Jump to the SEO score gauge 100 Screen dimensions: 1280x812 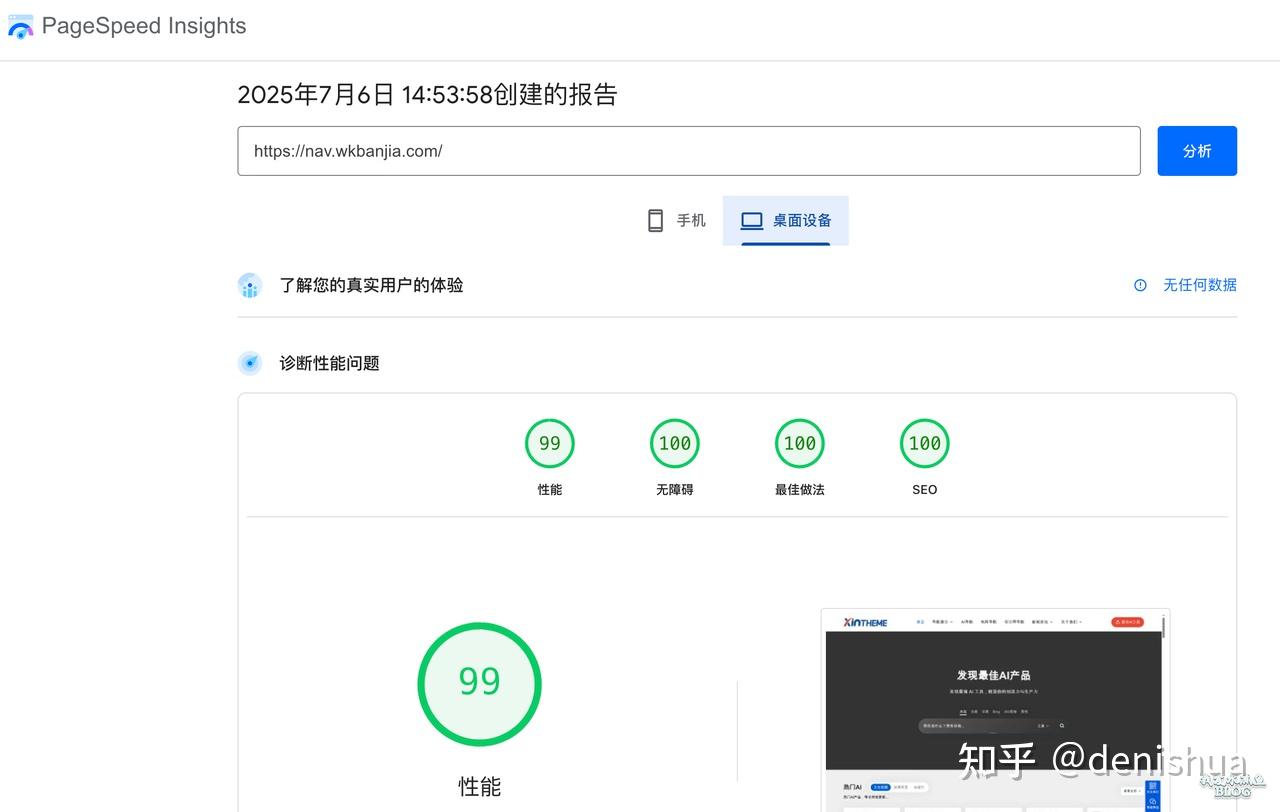[925, 443]
